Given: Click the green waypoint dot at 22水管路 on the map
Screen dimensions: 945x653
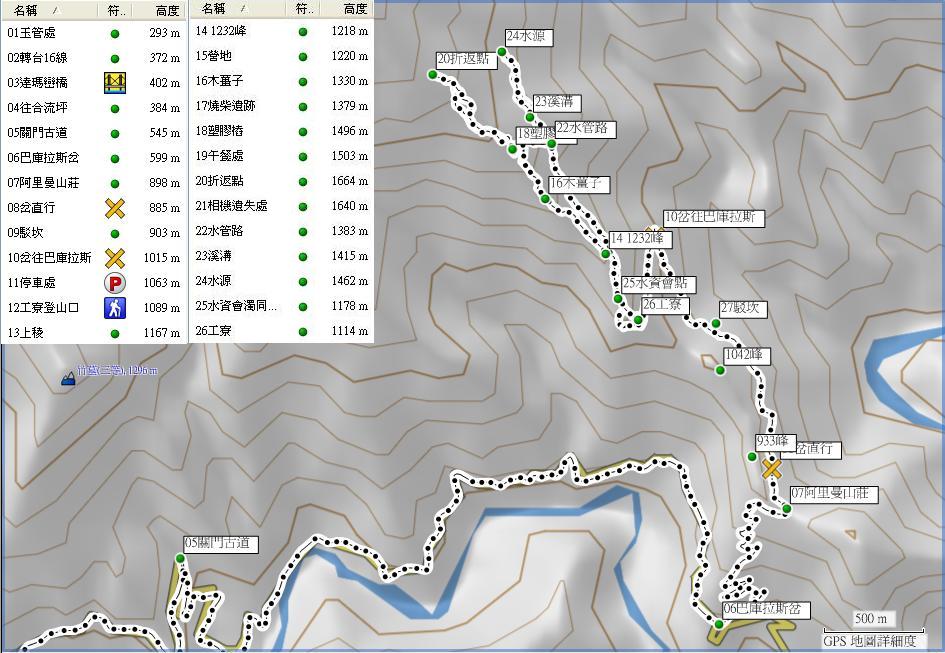Looking at the screenshot, I should [551, 144].
